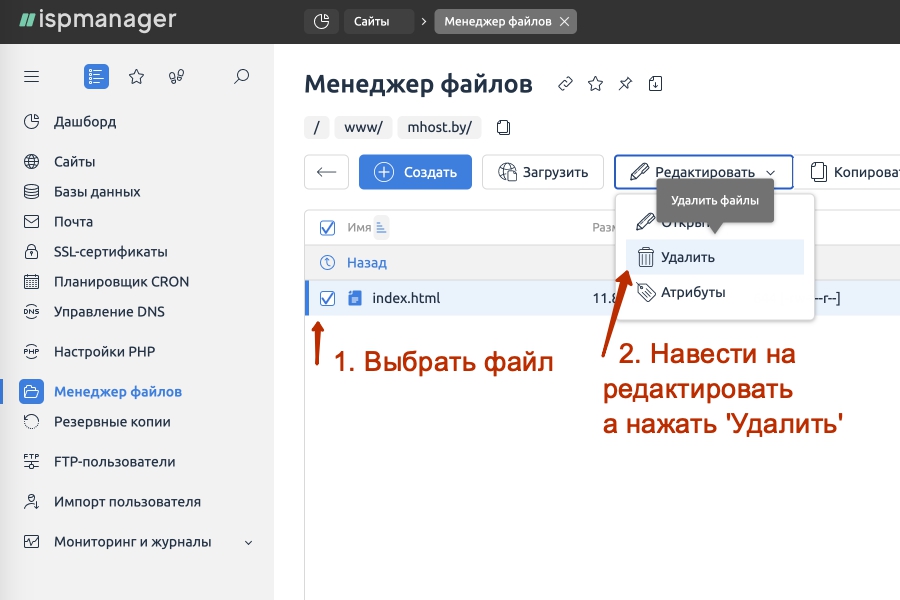Toggle the hamburger menu in the sidebar
Image resolution: width=900 pixels, height=600 pixels.
tap(31, 76)
